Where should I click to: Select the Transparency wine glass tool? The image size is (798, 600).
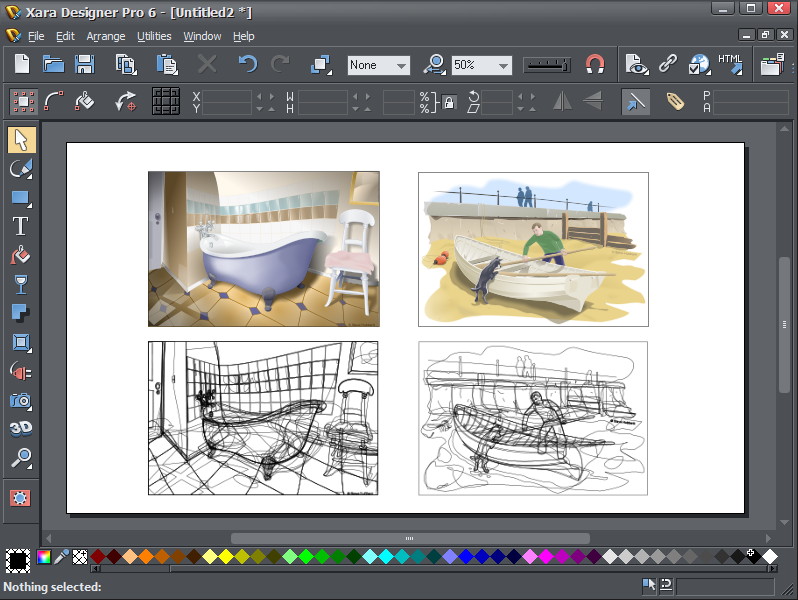[x=21, y=284]
